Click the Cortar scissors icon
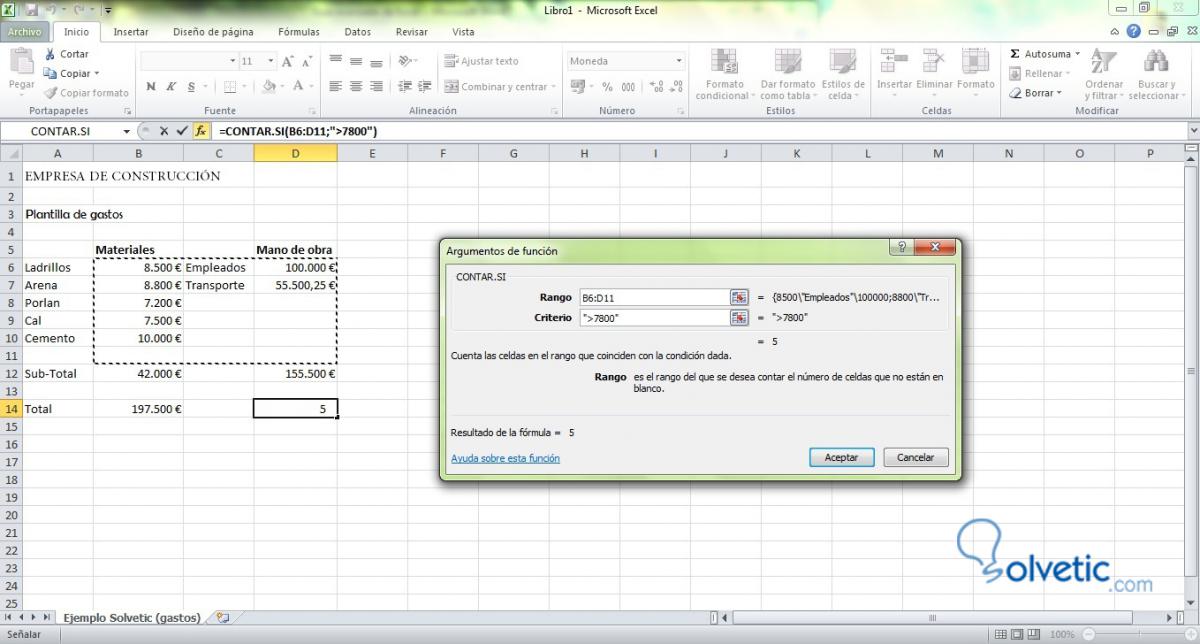Viewport: 1200px width, 644px height. pyautogui.click(x=50, y=54)
